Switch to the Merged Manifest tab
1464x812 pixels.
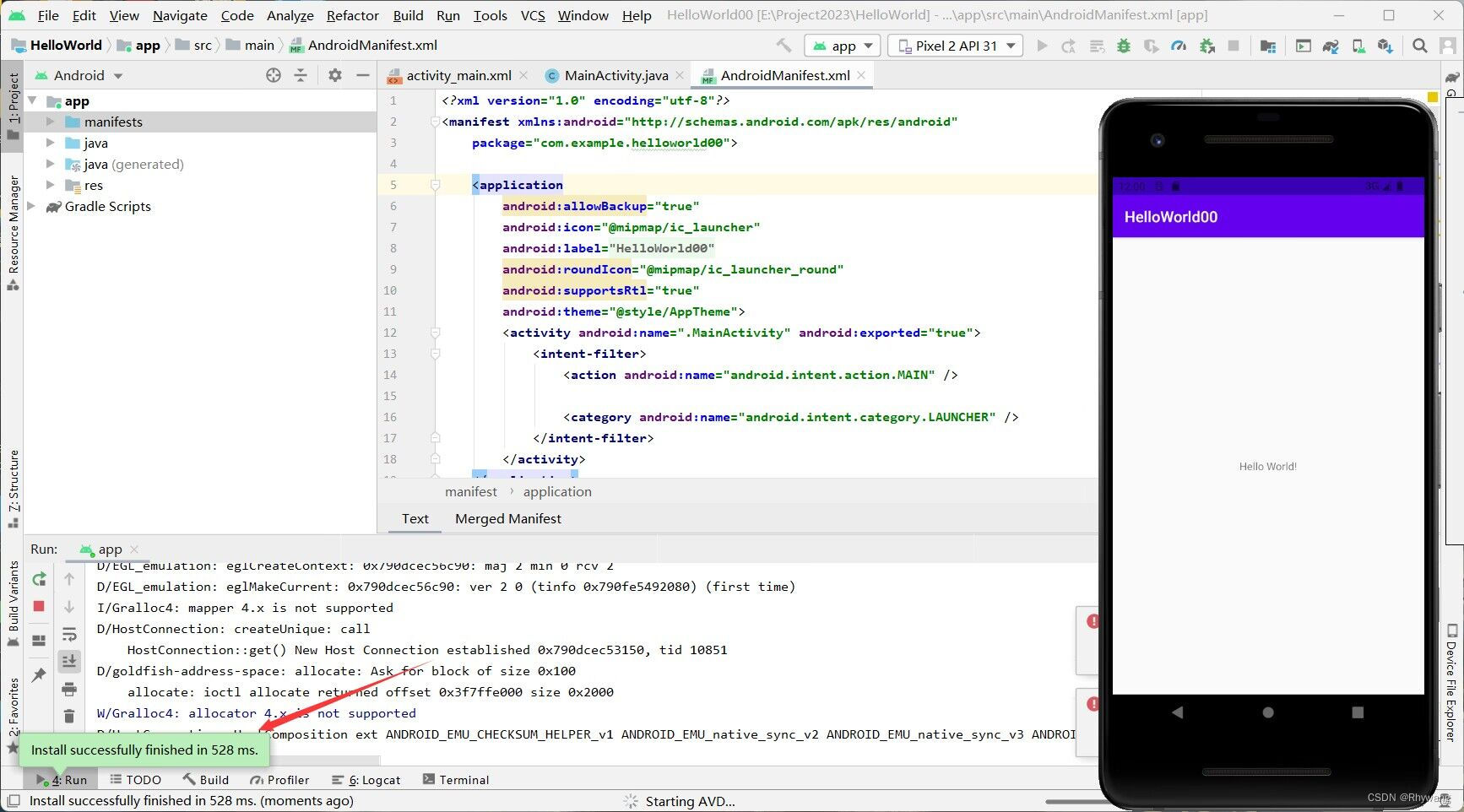tap(507, 519)
